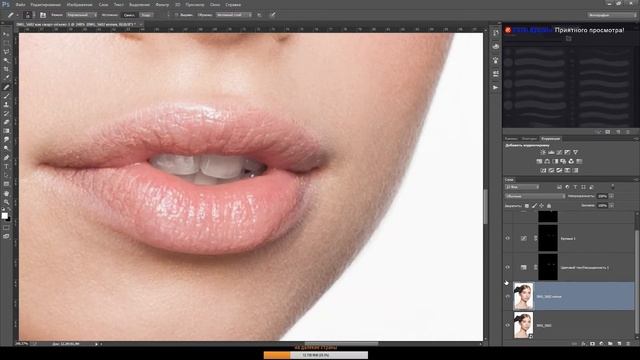Enable the Выравн. checkbox
Image resolution: width=640 pixels, height=360 pixels.
(177, 15)
